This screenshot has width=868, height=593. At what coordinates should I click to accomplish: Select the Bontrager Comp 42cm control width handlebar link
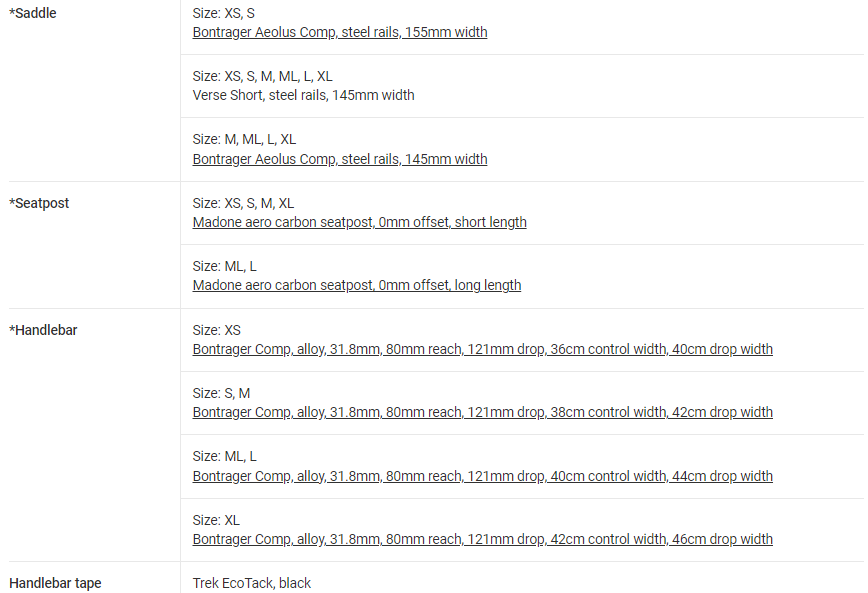tap(482, 539)
